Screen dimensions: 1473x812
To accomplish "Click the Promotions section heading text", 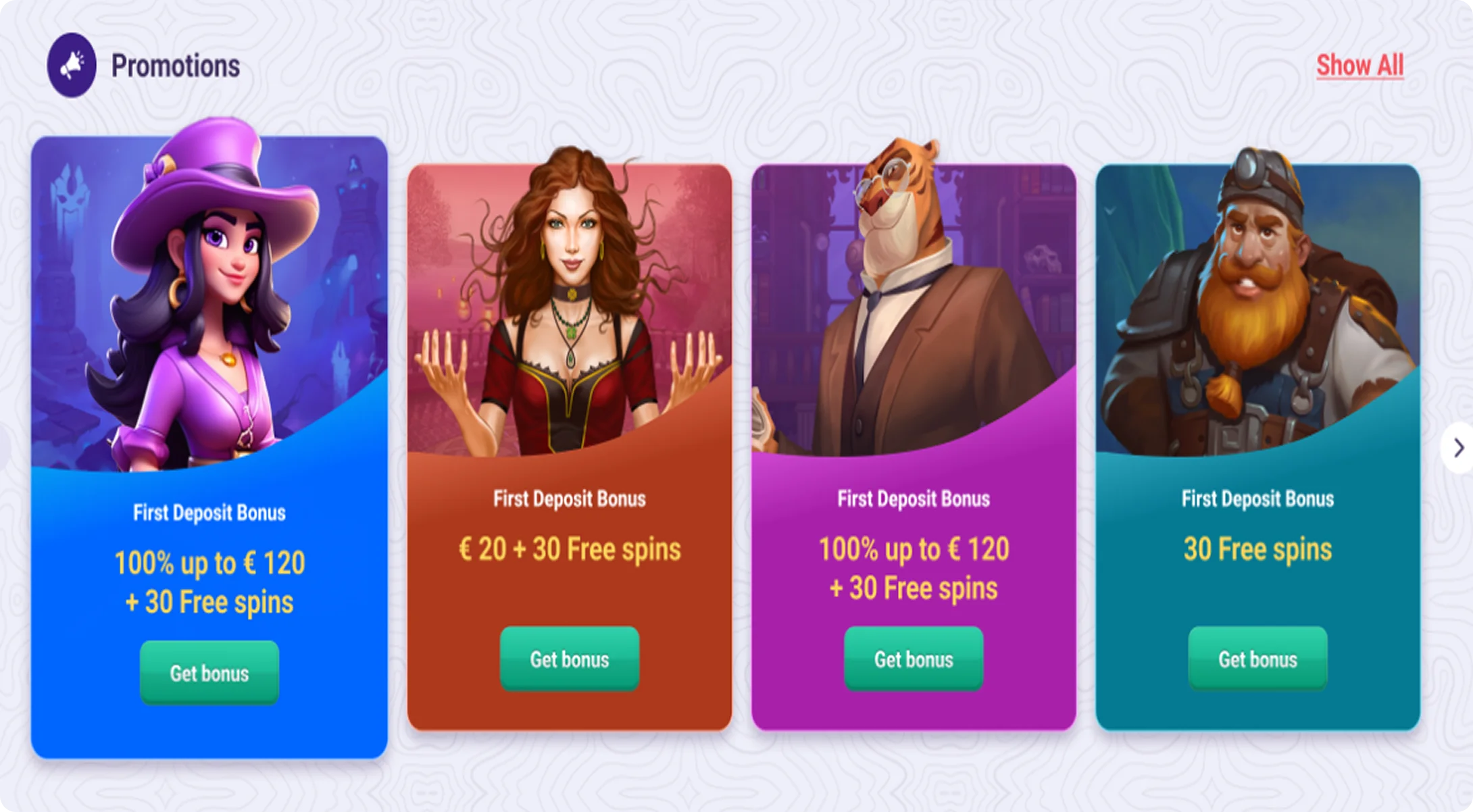I will click(176, 66).
